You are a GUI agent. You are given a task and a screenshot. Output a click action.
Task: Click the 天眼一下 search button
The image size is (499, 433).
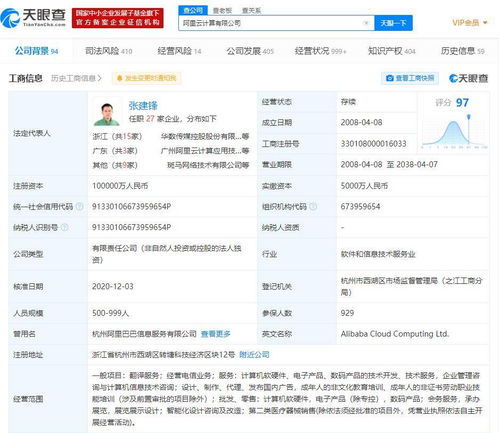click(393, 23)
